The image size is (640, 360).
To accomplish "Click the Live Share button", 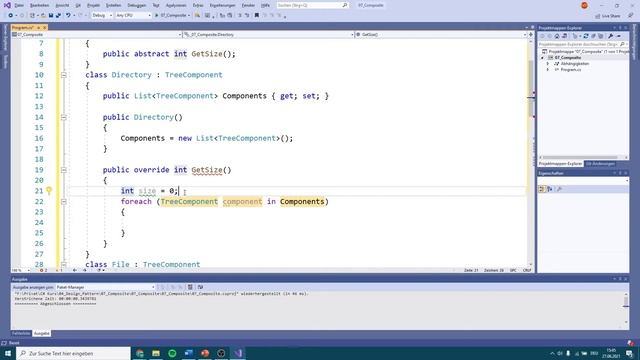I will click(608, 16).
